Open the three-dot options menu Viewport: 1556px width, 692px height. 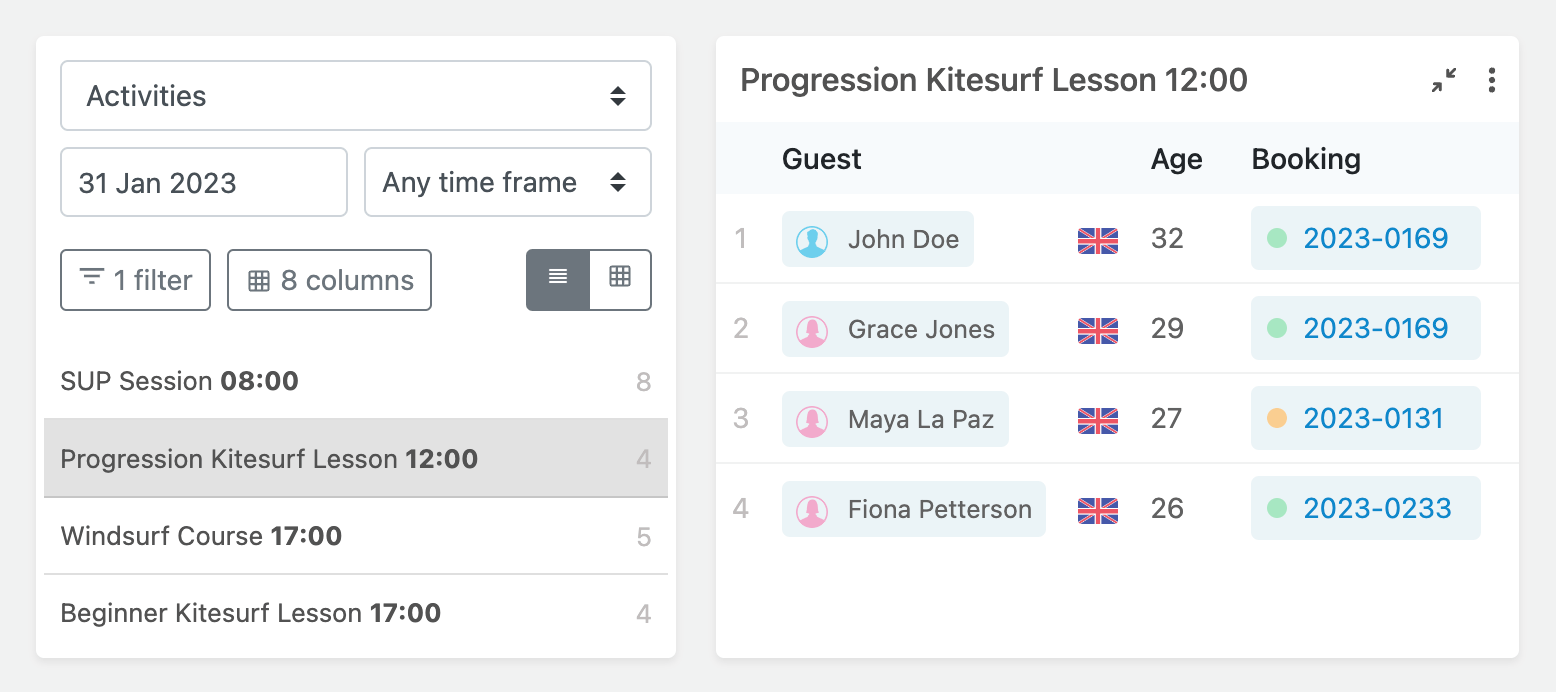point(1491,81)
